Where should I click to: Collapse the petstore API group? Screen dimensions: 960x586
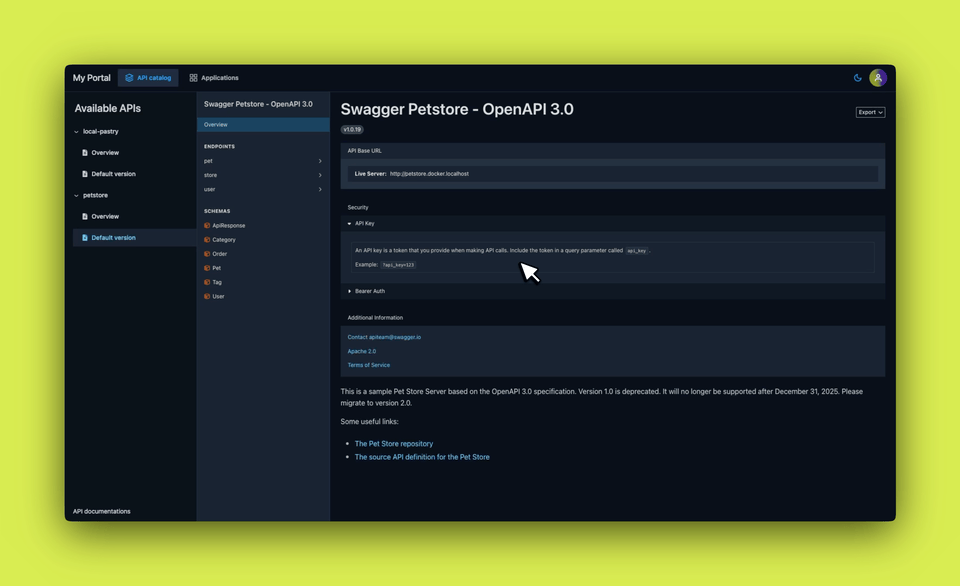[76, 196]
